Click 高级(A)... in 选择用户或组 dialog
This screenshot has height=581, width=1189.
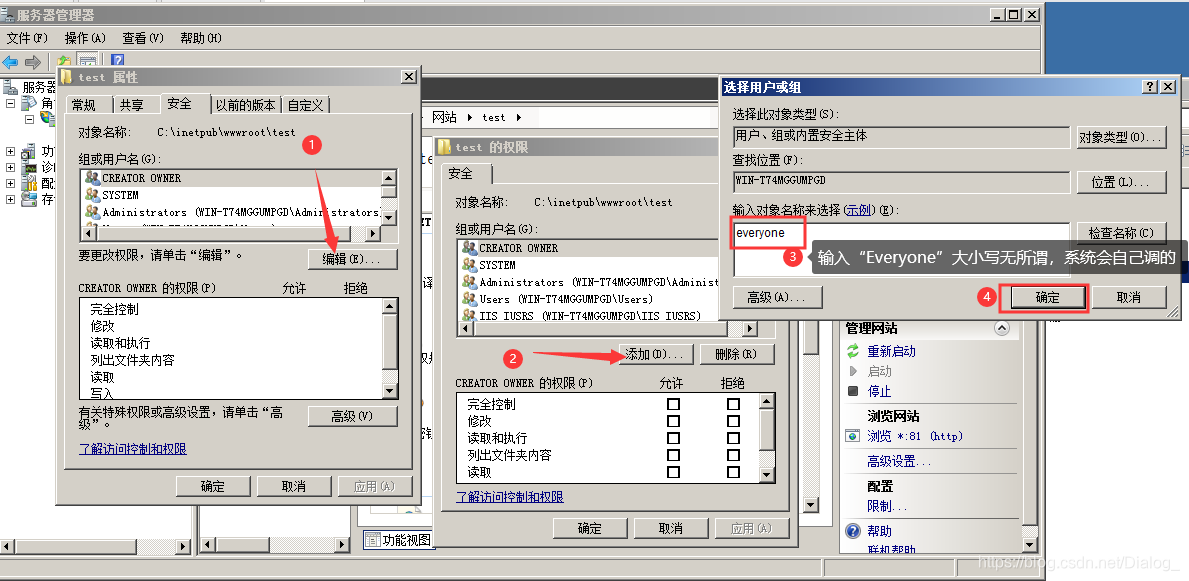tap(778, 298)
